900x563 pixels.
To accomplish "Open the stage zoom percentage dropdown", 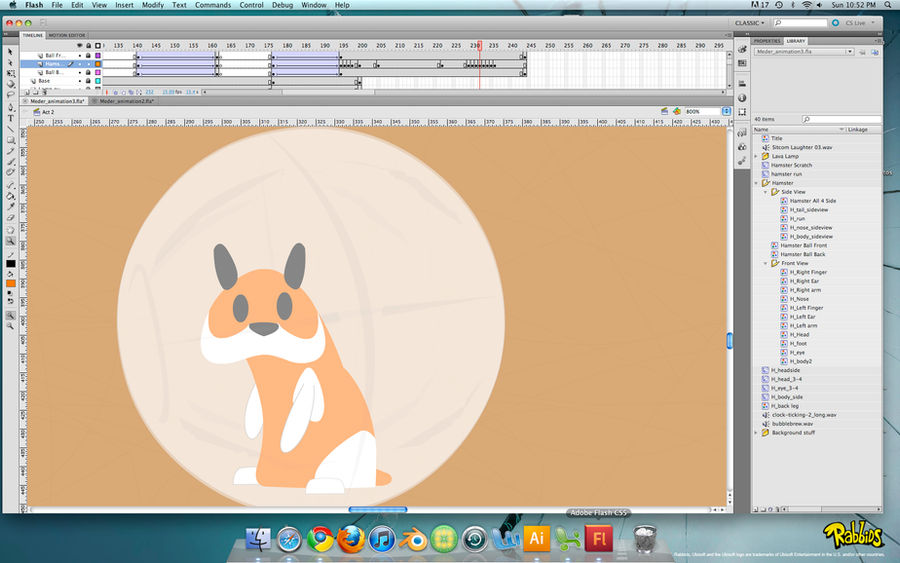I will [727, 111].
